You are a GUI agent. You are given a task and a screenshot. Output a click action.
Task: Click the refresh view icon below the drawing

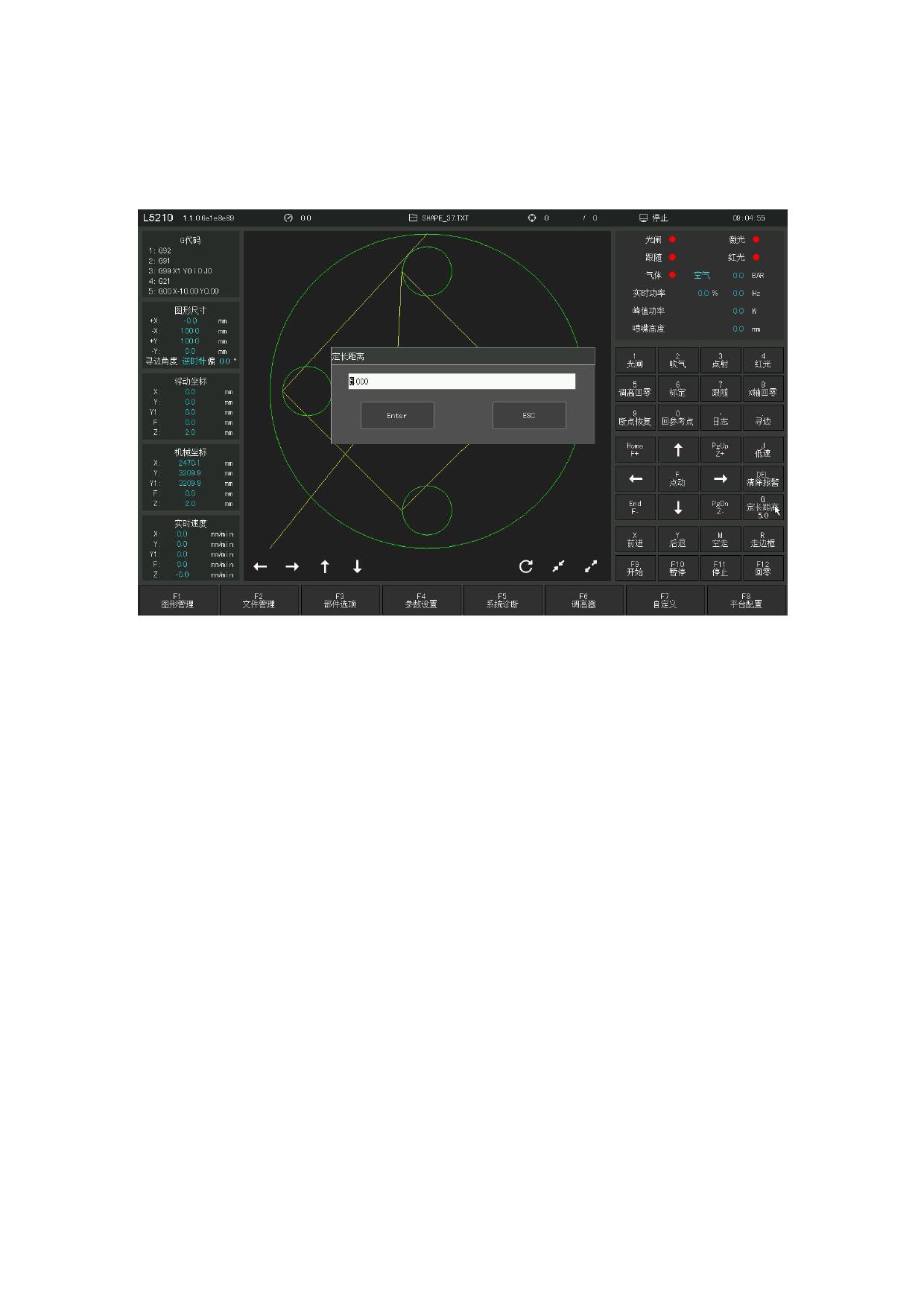[525, 566]
